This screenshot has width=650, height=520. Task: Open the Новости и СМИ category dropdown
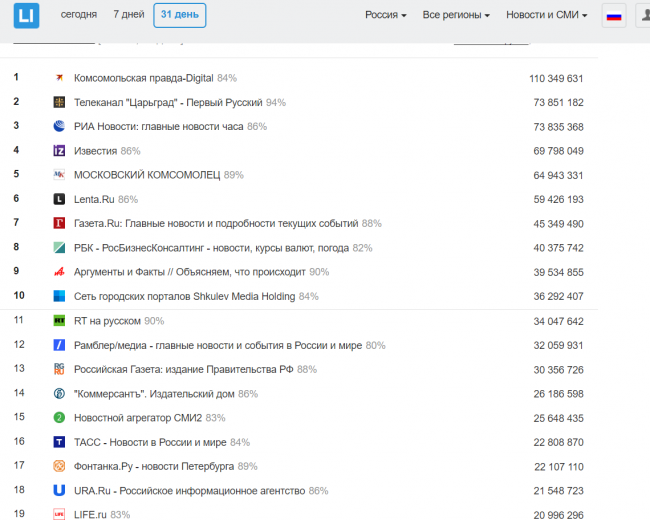click(546, 15)
